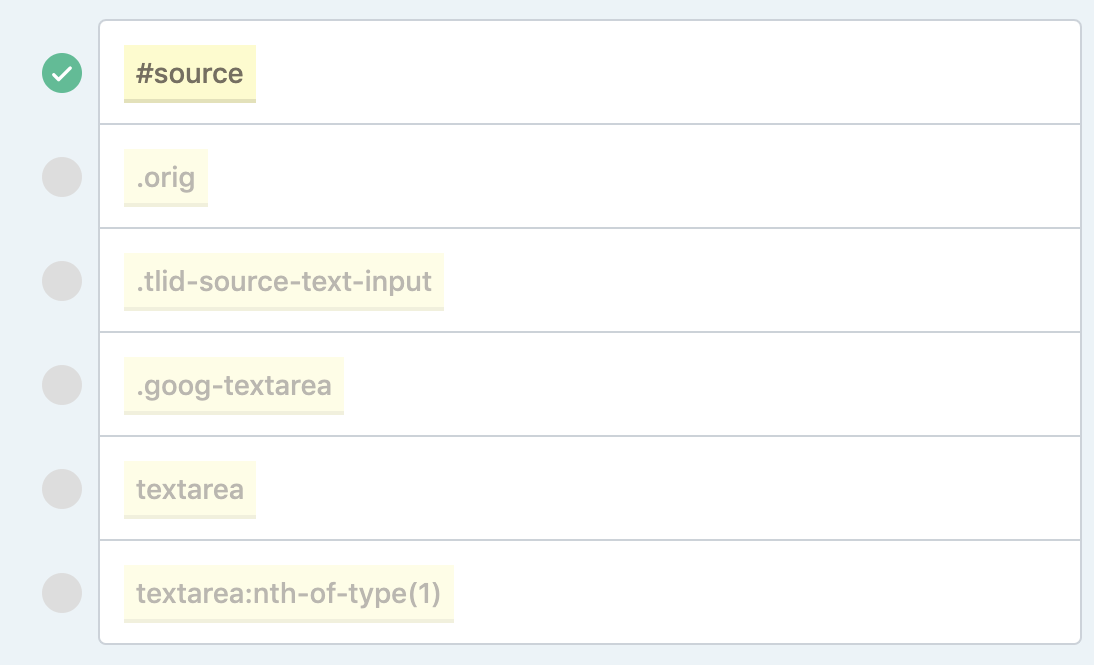Click the highlighted #source selector label
This screenshot has height=665, width=1094.
coord(190,74)
